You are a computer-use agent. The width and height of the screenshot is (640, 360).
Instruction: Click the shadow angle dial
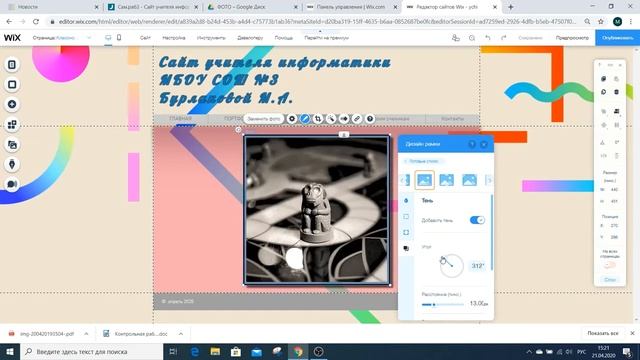click(x=451, y=266)
